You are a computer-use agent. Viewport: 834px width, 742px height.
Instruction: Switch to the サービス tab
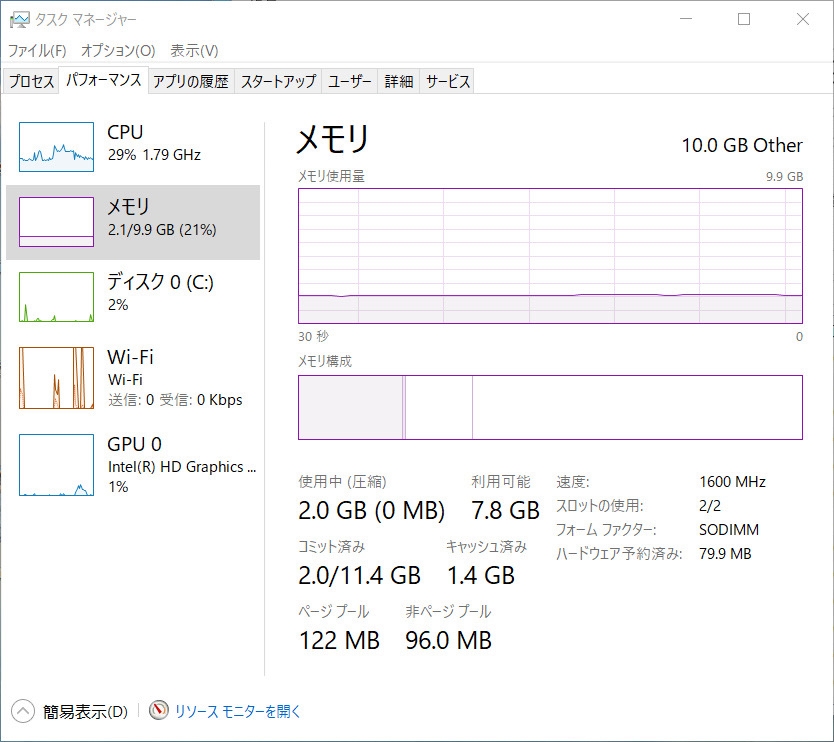pos(448,81)
